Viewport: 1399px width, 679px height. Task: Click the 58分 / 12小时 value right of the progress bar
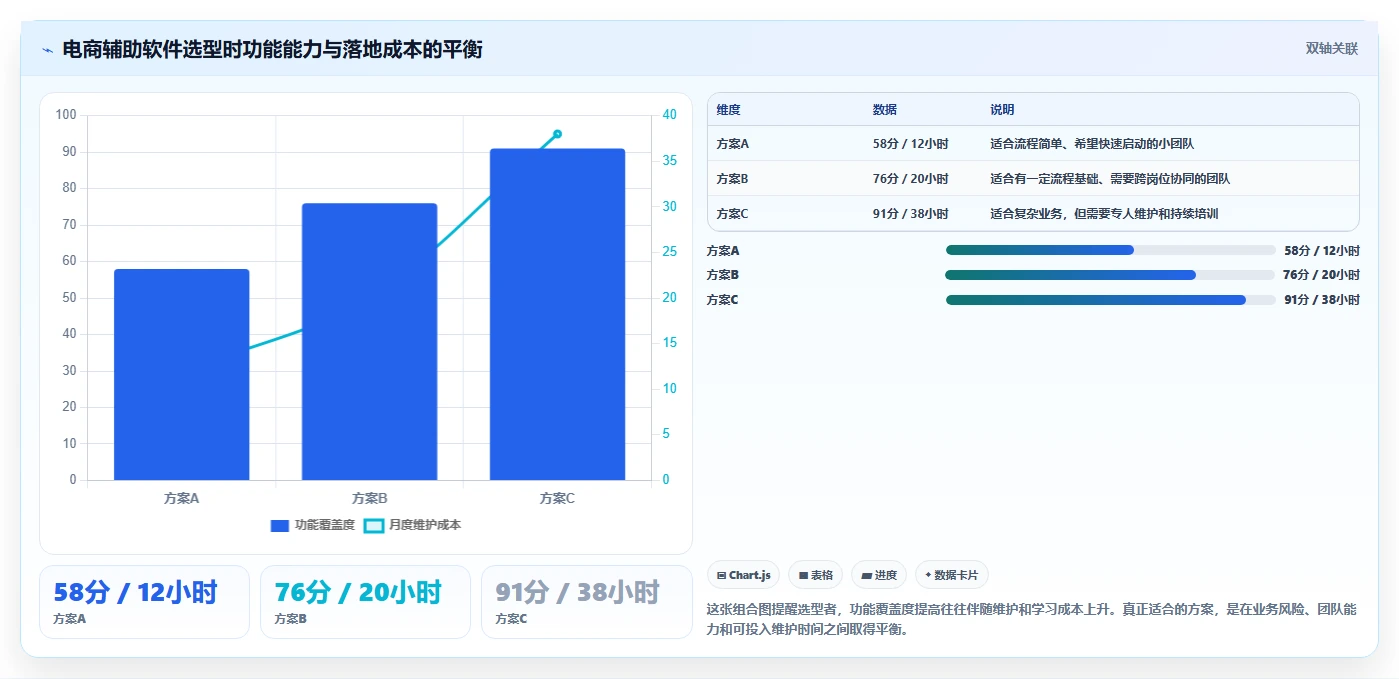click(x=1321, y=251)
